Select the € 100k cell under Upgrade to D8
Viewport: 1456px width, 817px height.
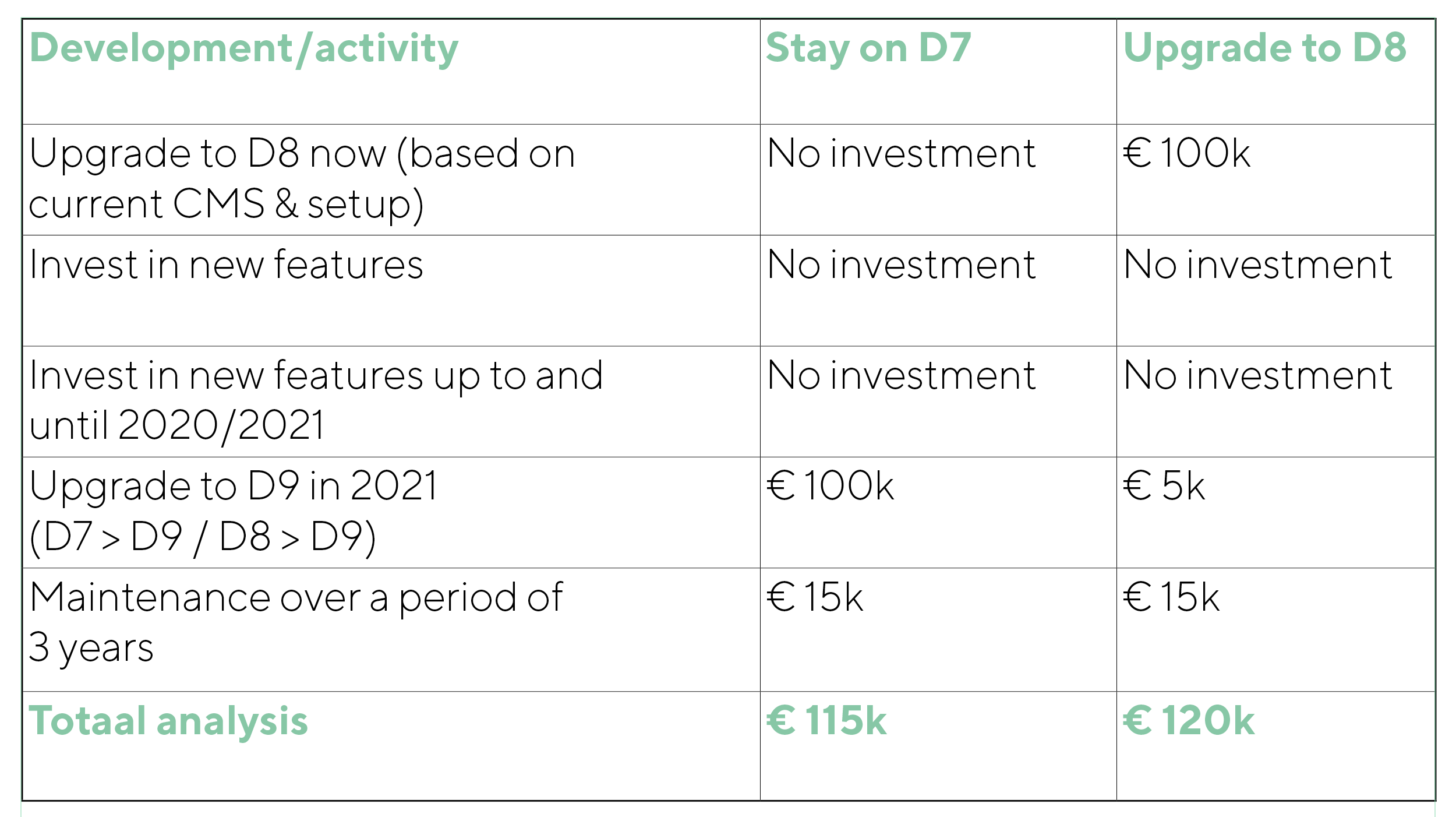(x=1275, y=179)
